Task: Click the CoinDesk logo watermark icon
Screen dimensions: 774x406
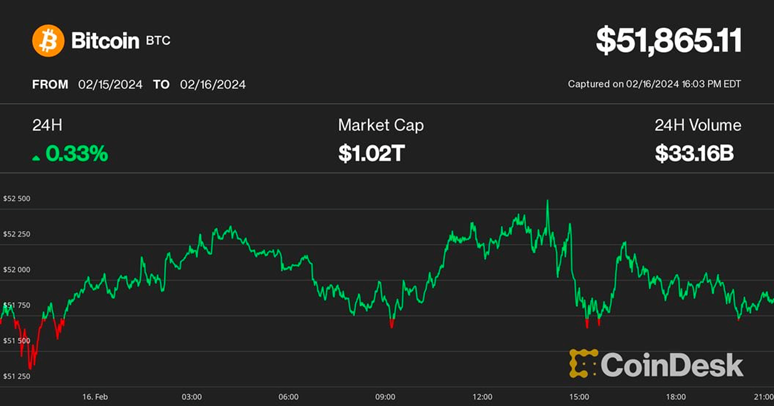Action: point(583,364)
